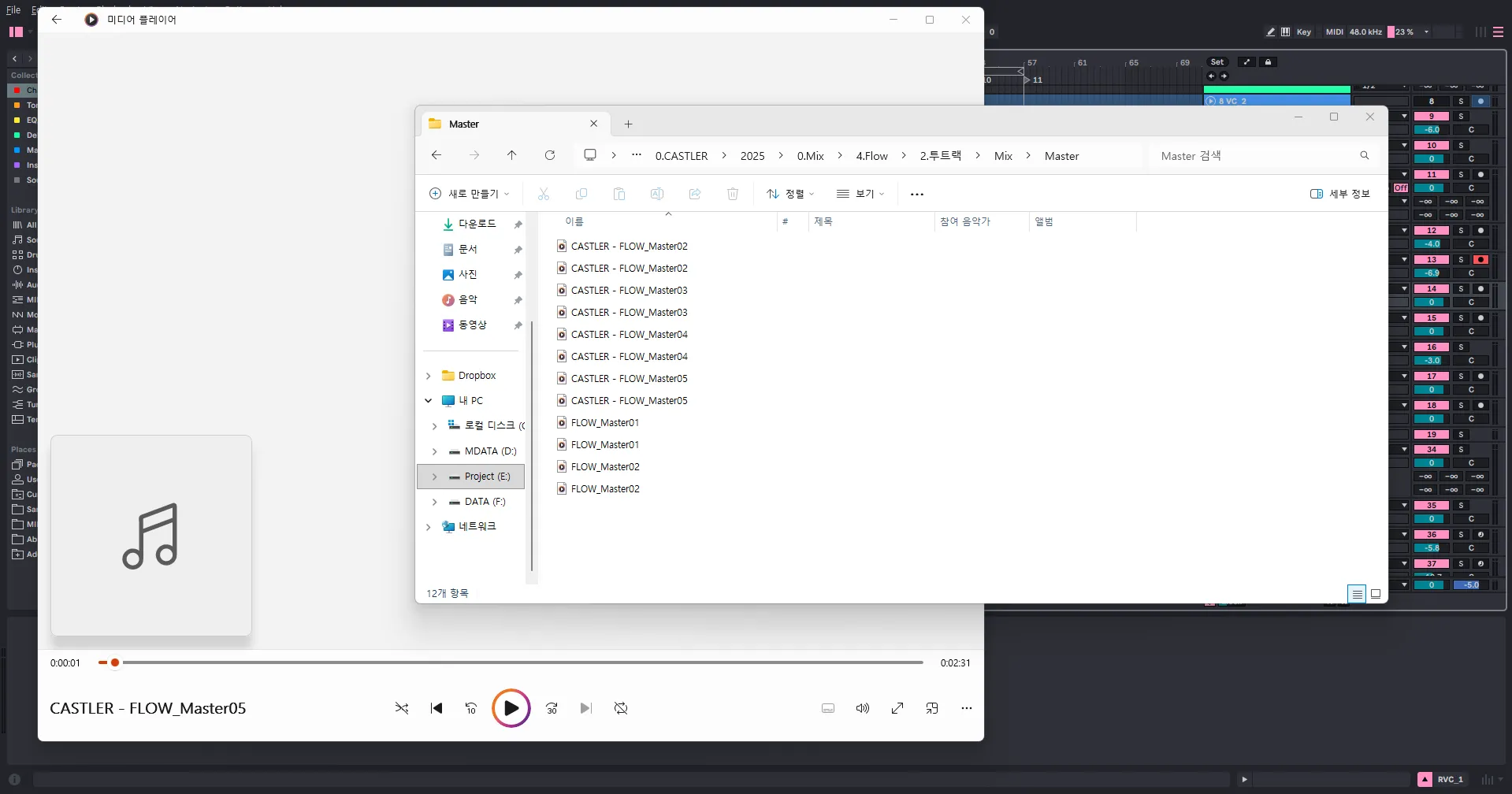Go up one folder level in Explorer

point(512,155)
